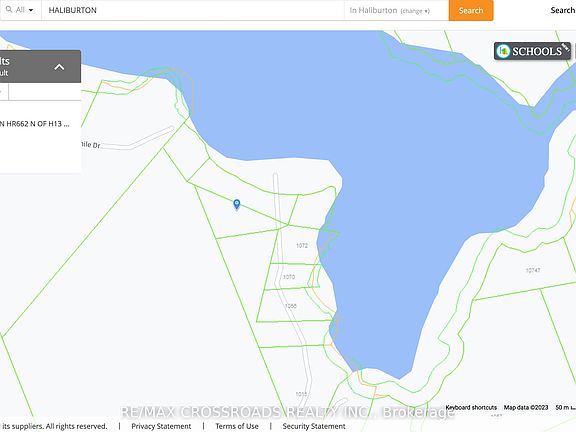
Task: Select the blue map pin marker
Action: click(x=237, y=204)
